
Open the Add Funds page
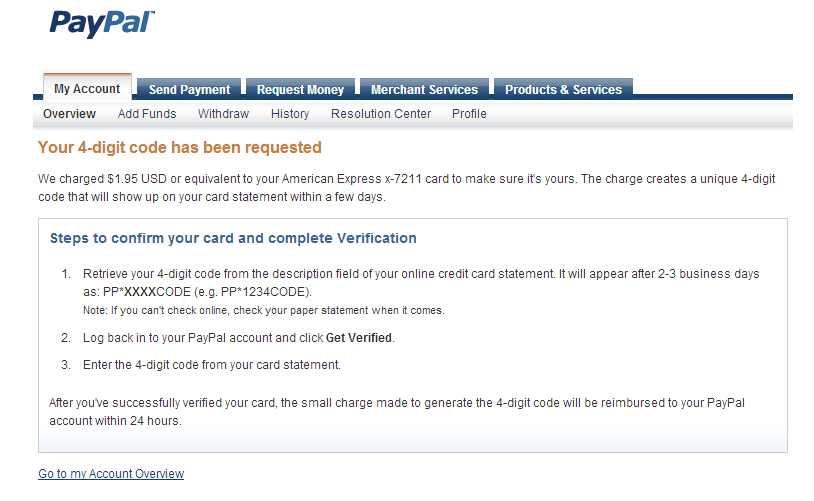tap(147, 114)
